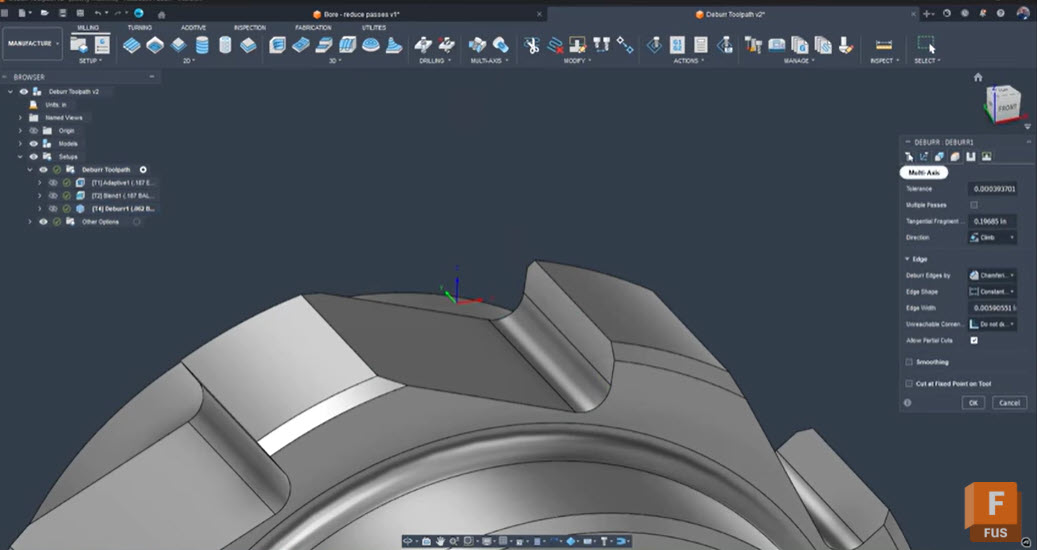Open the Direction dropdown set to Climb
The height and width of the screenshot is (550, 1037).
point(992,238)
